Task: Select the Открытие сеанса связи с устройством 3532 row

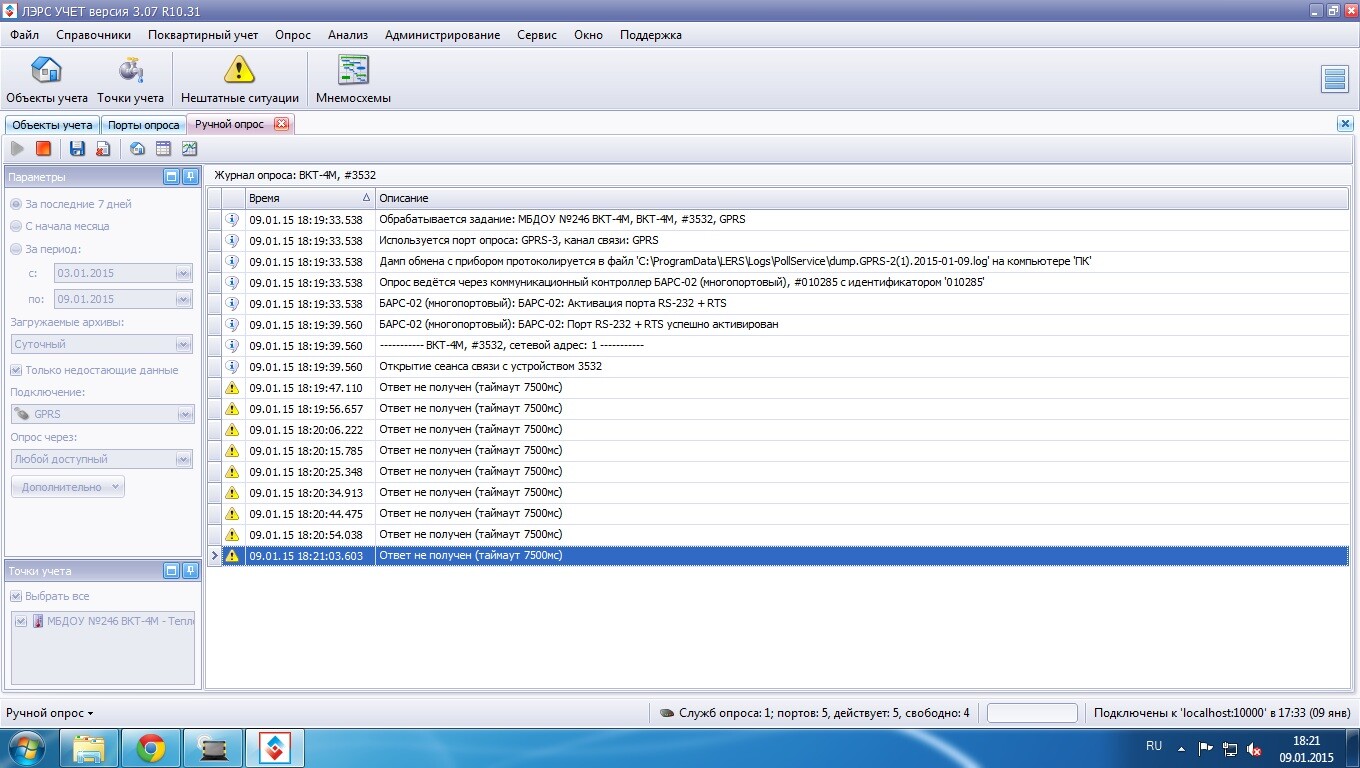Action: [x=778, y=367]
